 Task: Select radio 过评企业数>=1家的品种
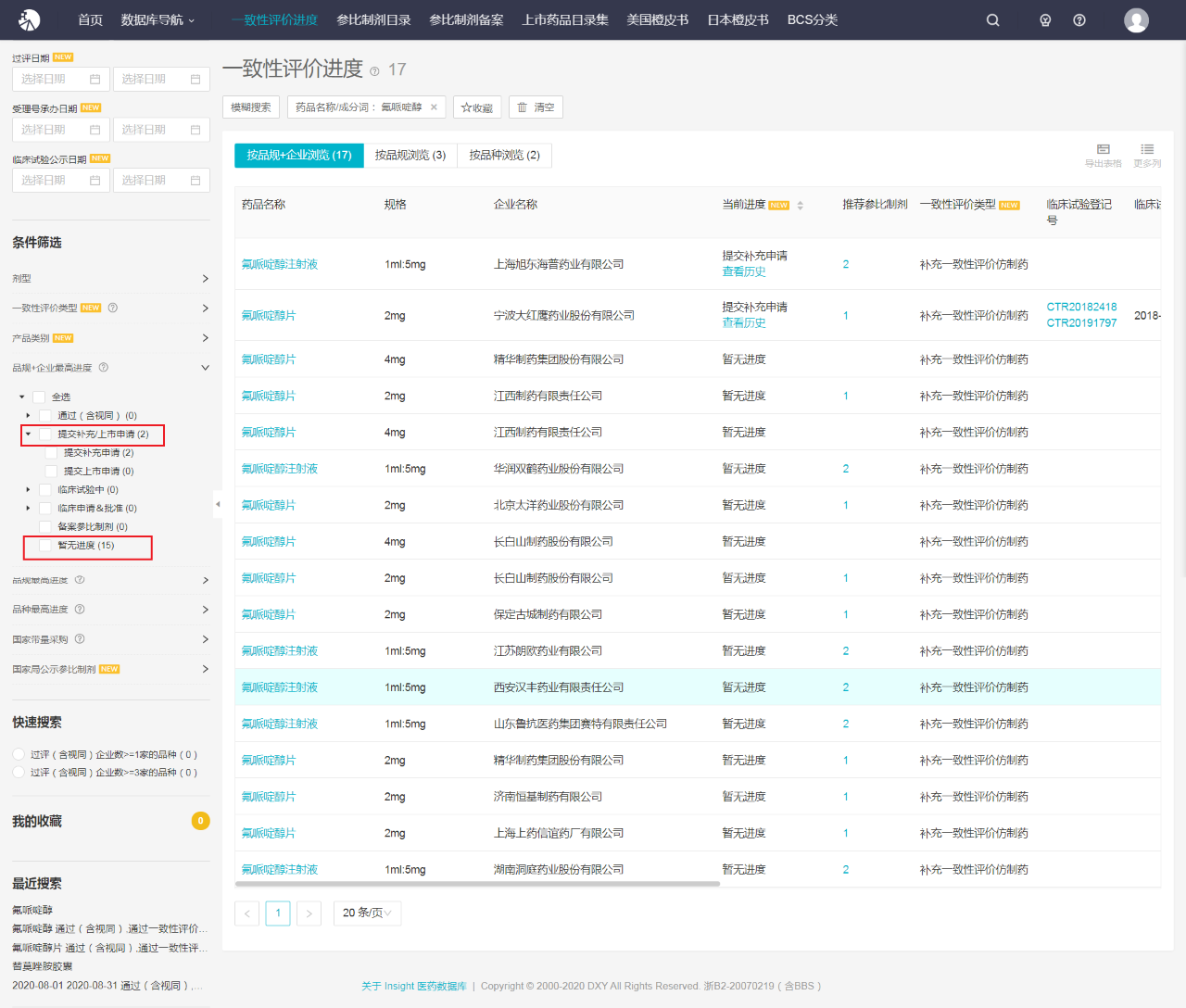tap(19, 754)
